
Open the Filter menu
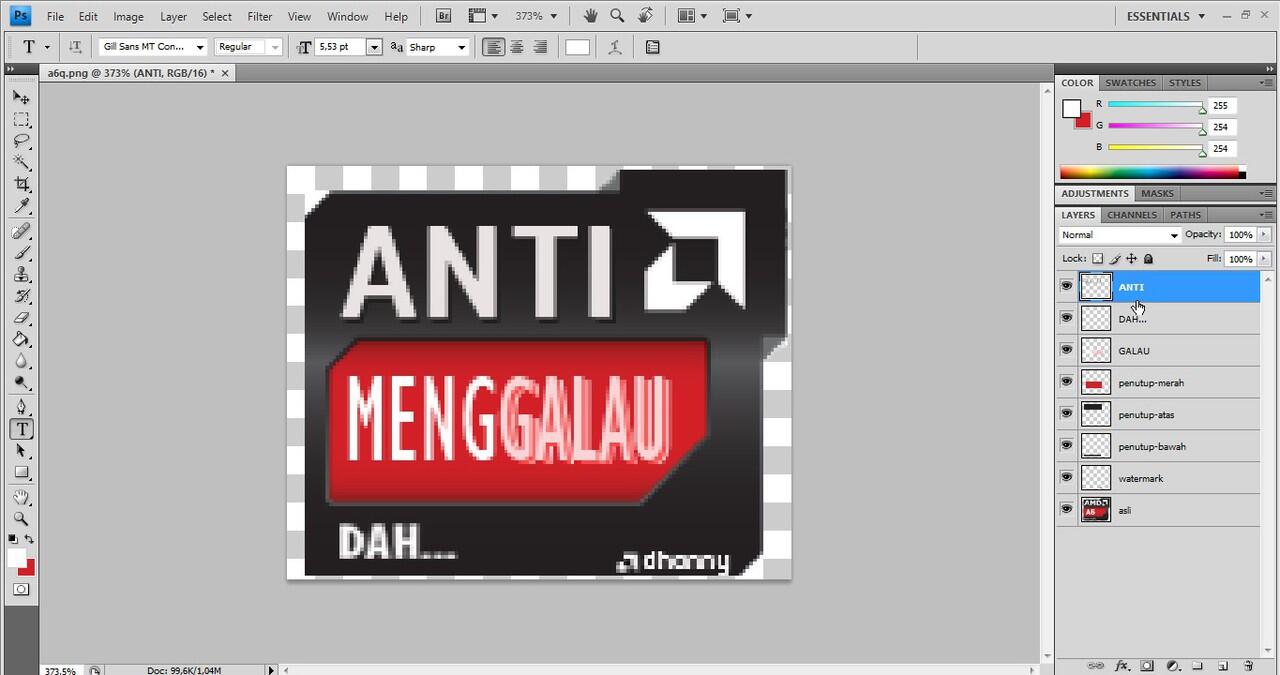[260, 16]
